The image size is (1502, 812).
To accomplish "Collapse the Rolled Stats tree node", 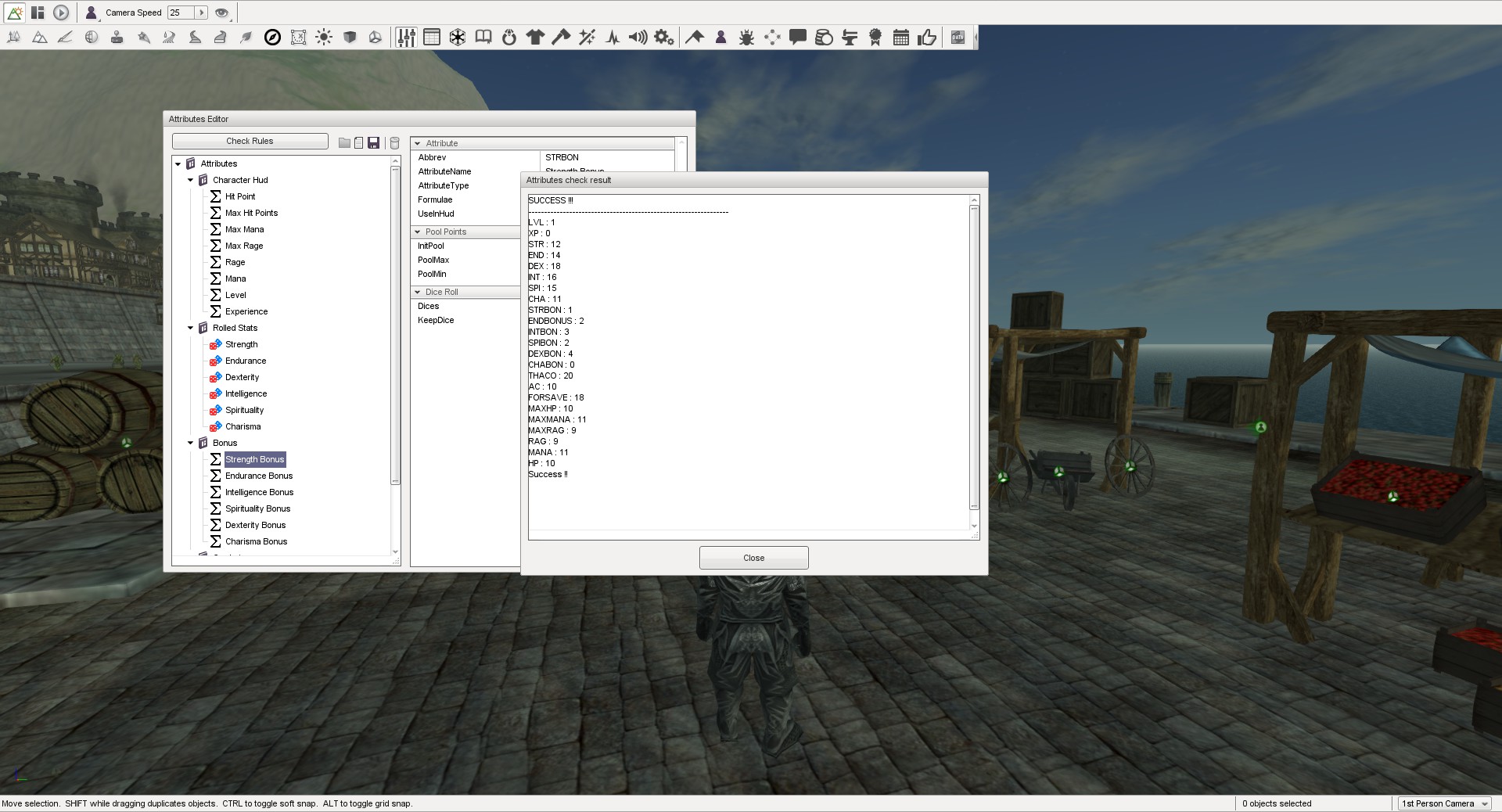I will point(190,328).
